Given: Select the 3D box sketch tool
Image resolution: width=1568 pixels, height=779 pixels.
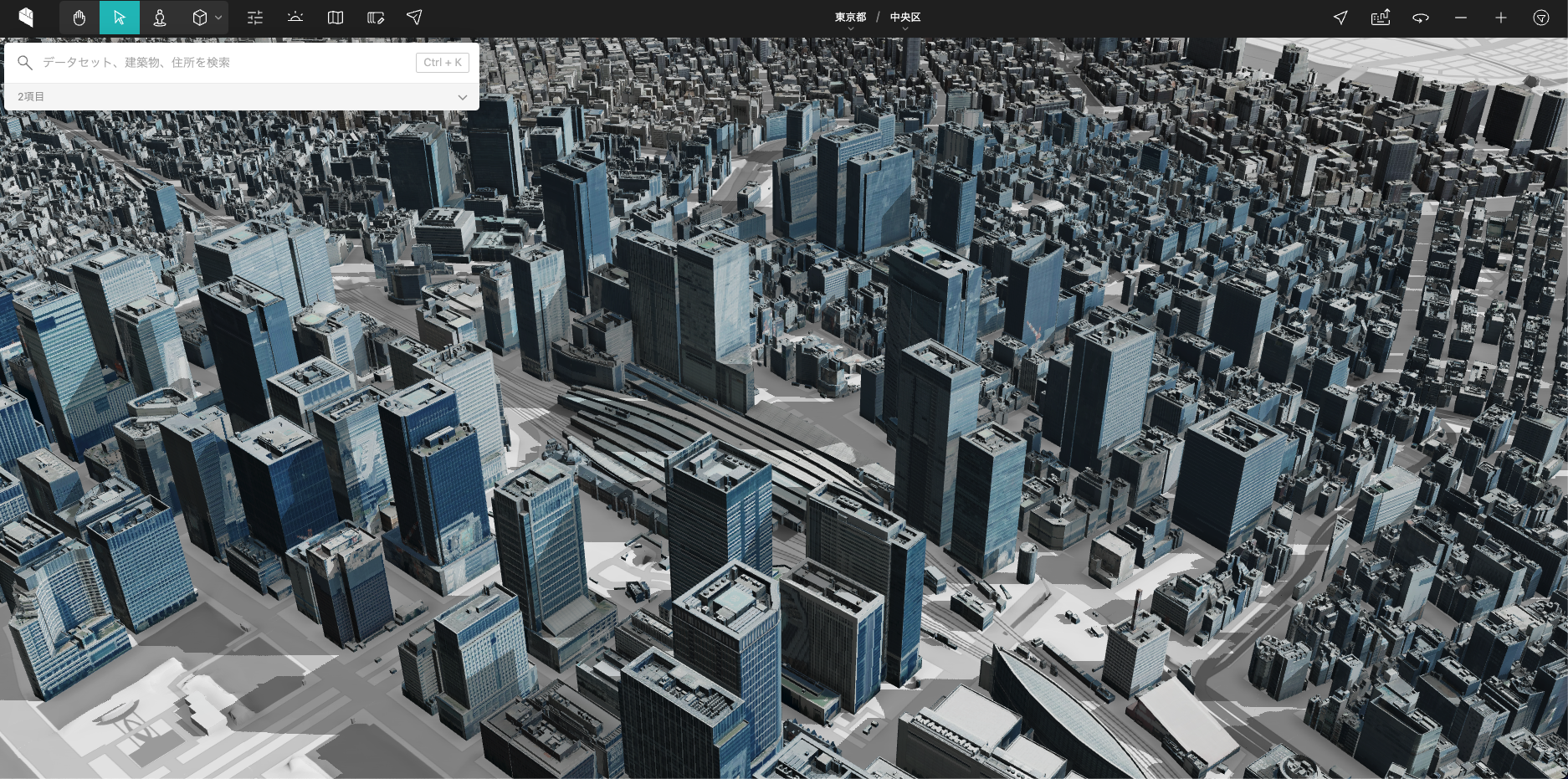Looking at the screenshot, I should pos(200,18).
